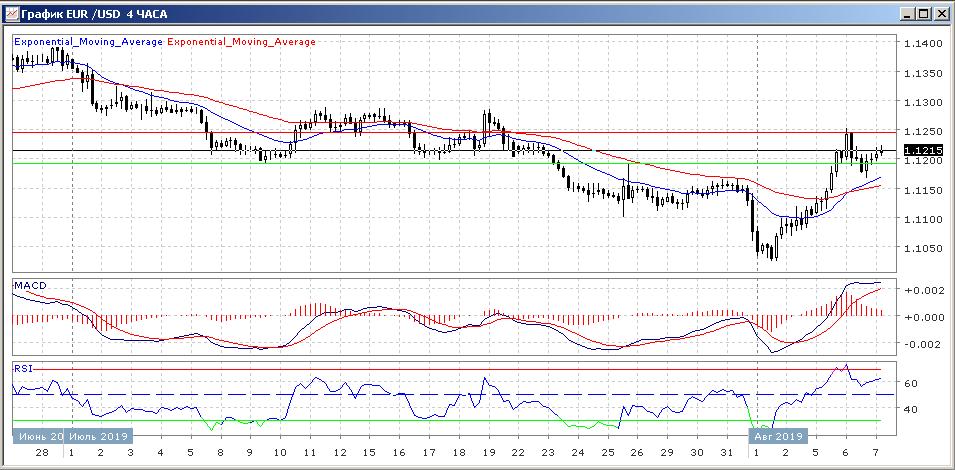Maximize the EUR/USD chart window

coord(923,13)
